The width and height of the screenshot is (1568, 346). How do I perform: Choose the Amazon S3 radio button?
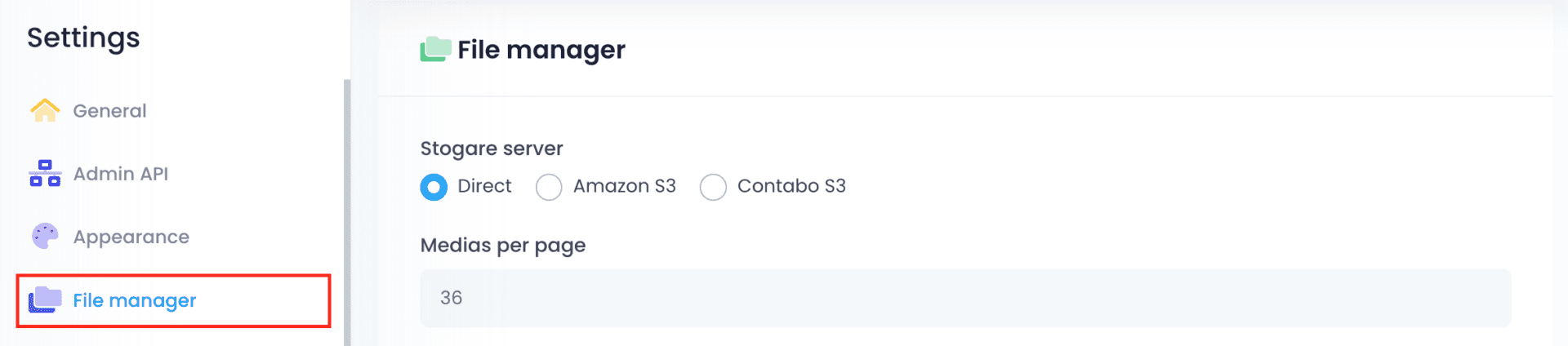[x=549, y=187]
